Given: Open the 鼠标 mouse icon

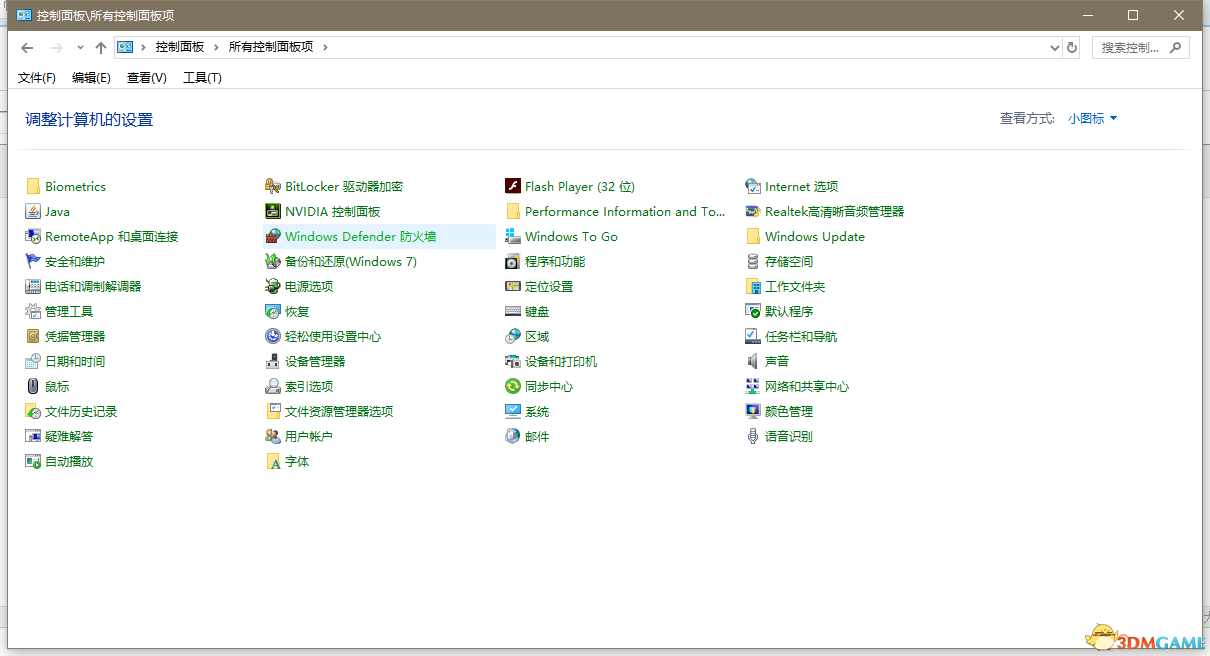Looking at the screenshot, I should 33,386.
